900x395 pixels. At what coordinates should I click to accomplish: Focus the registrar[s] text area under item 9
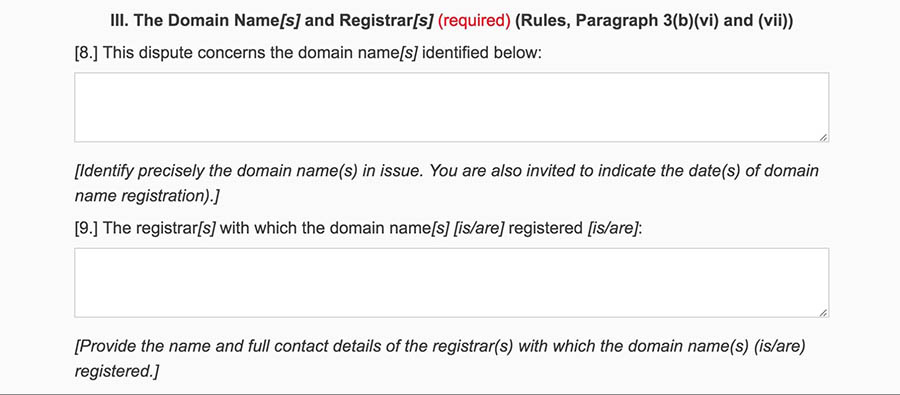click(x=451, y=282)
